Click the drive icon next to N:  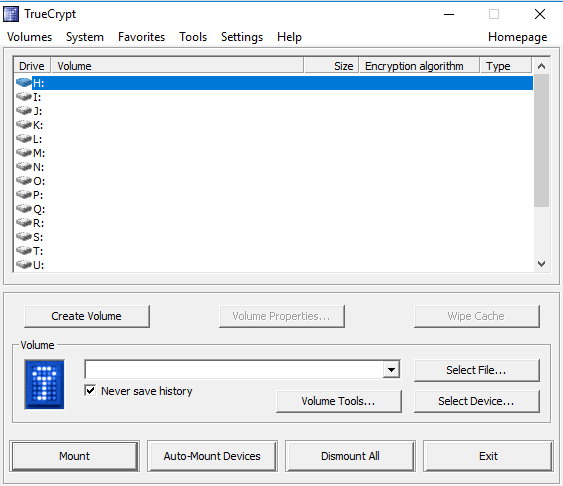[x=24, y=167]
